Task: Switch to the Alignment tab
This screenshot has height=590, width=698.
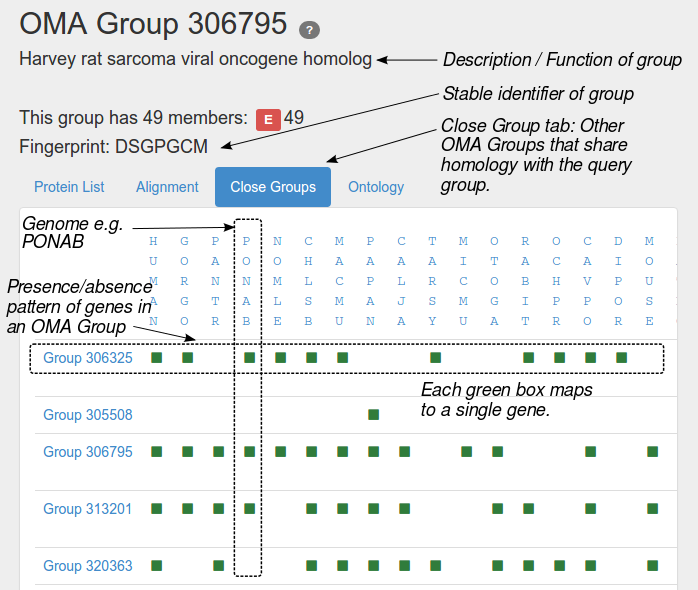Action: (x=167, y=187)
